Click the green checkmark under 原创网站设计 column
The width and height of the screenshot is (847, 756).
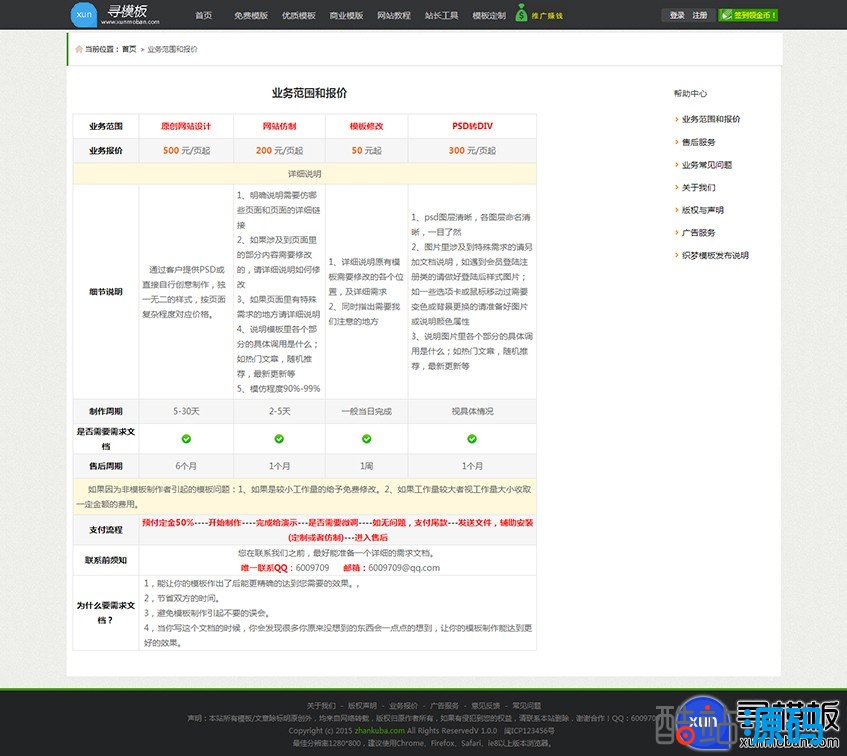186,438
